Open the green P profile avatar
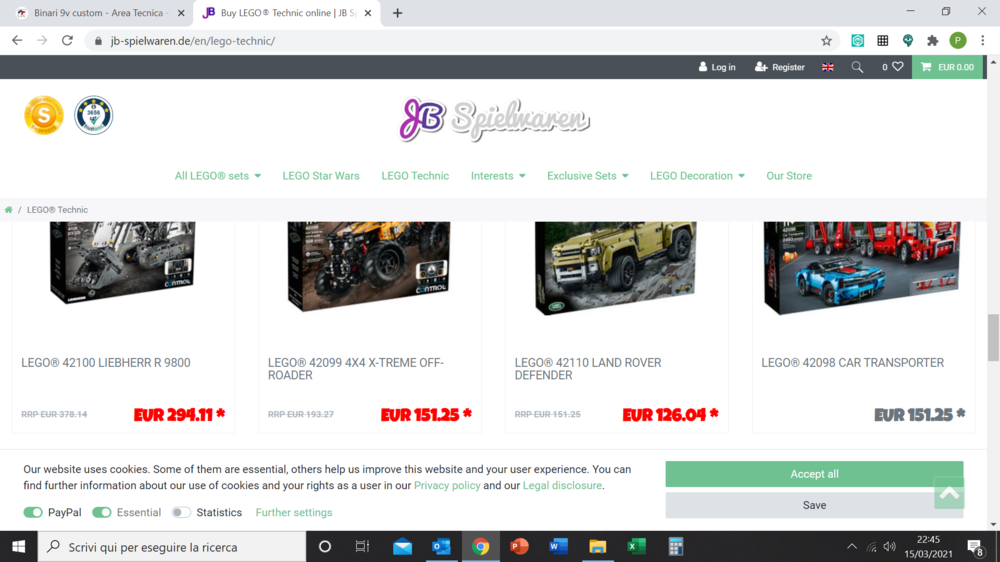The width and height of the screenshot is (1000, 562). tap(957, 41)
